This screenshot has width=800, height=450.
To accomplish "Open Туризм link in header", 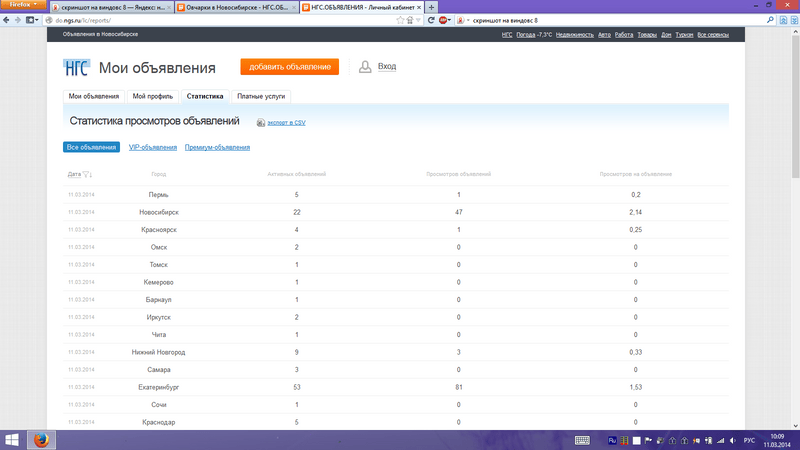I will [684, 35].
